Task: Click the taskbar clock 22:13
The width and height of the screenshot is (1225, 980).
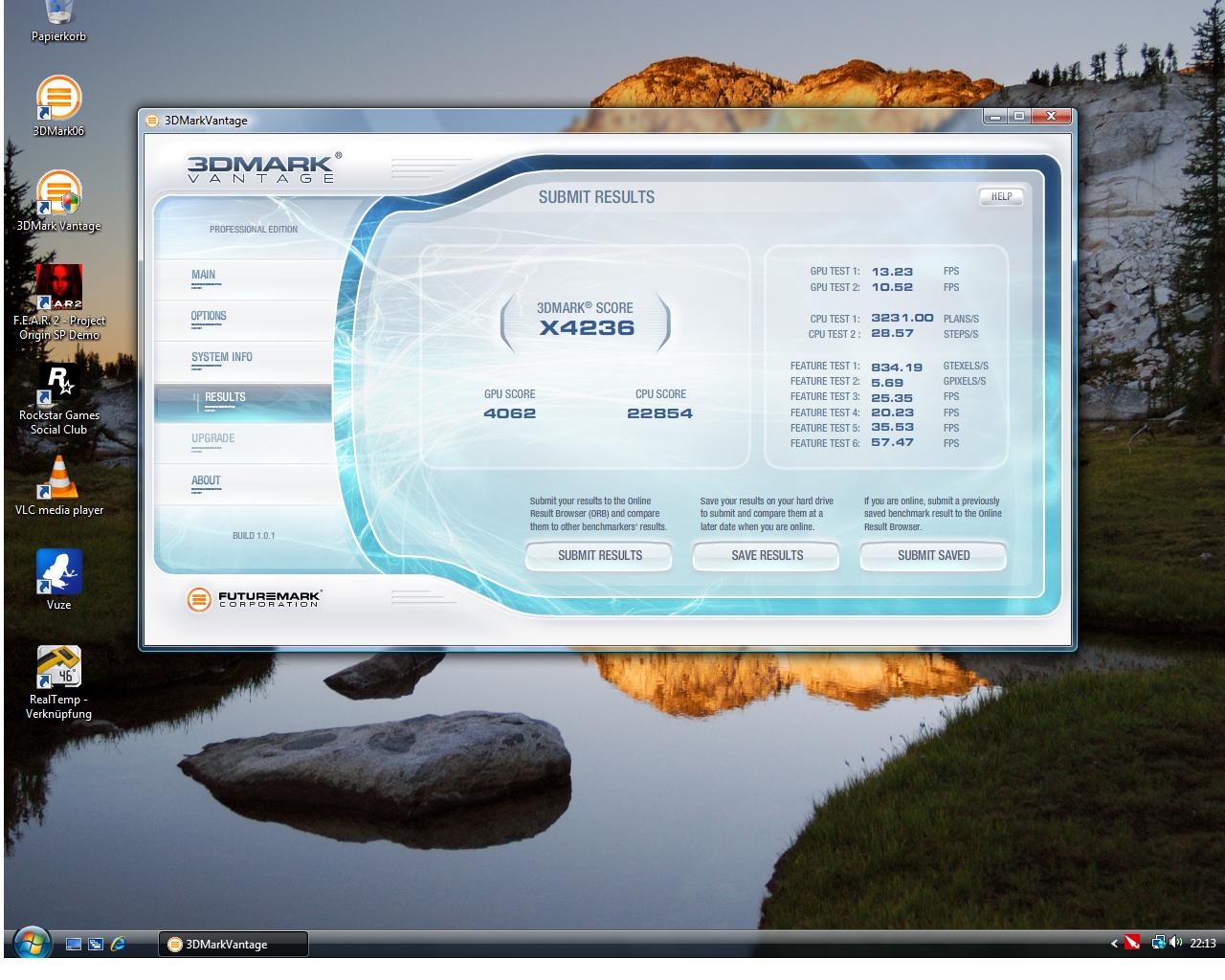Action: (1203, 944)
